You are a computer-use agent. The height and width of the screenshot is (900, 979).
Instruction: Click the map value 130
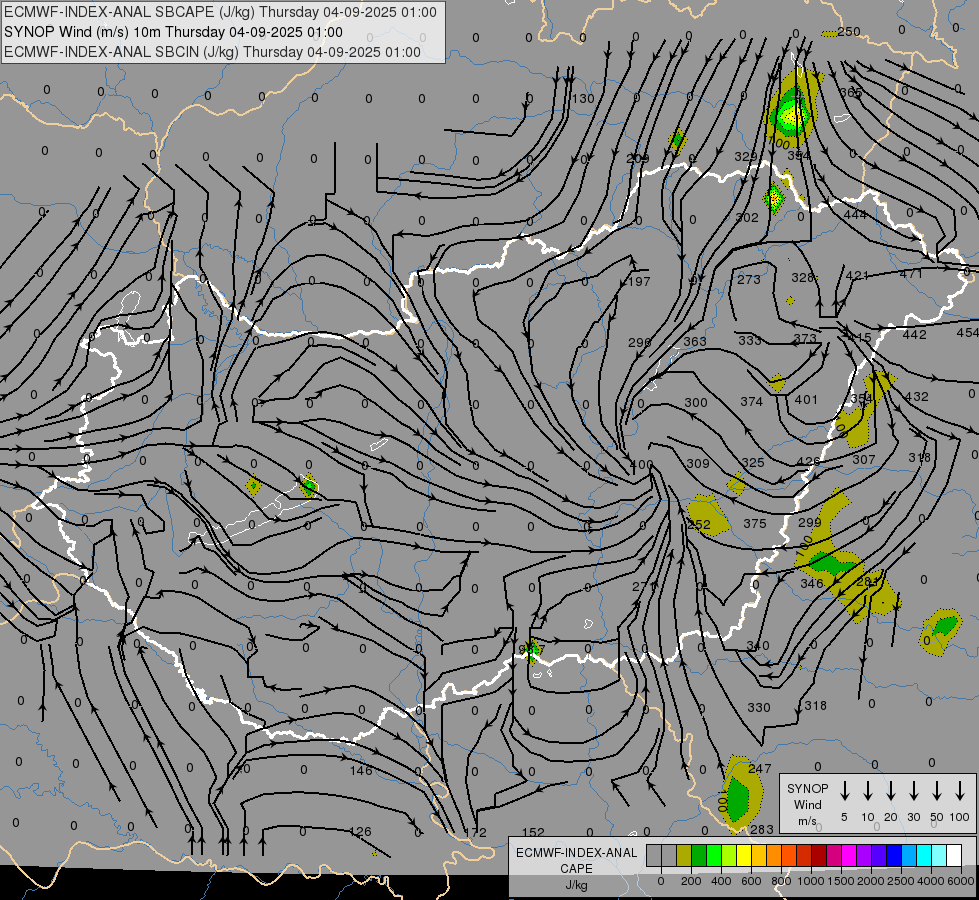point(583,99)
